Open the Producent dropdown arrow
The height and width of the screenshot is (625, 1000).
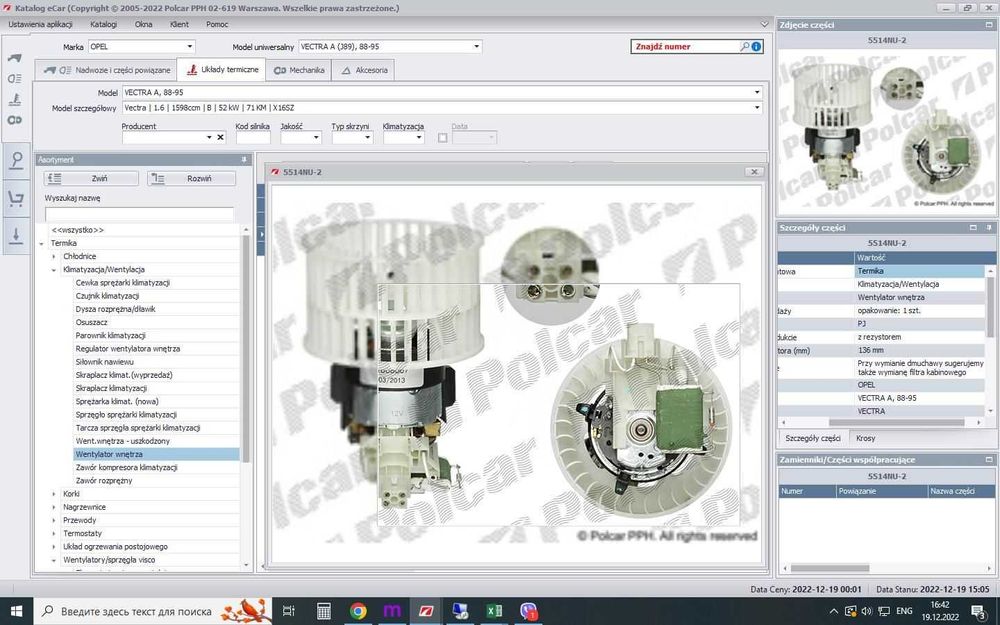(x=209, y=137)
